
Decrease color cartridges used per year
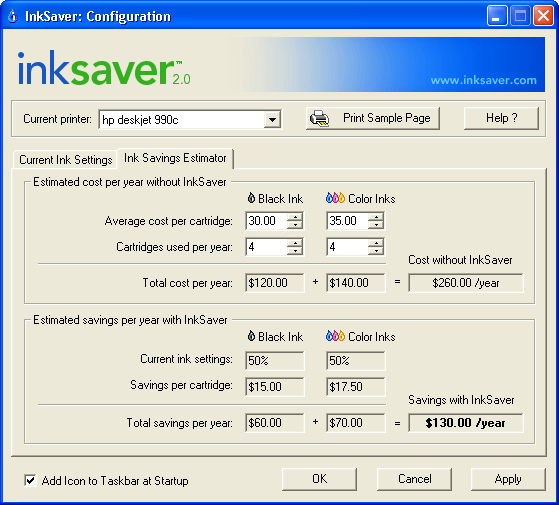[x=376, y=251]
